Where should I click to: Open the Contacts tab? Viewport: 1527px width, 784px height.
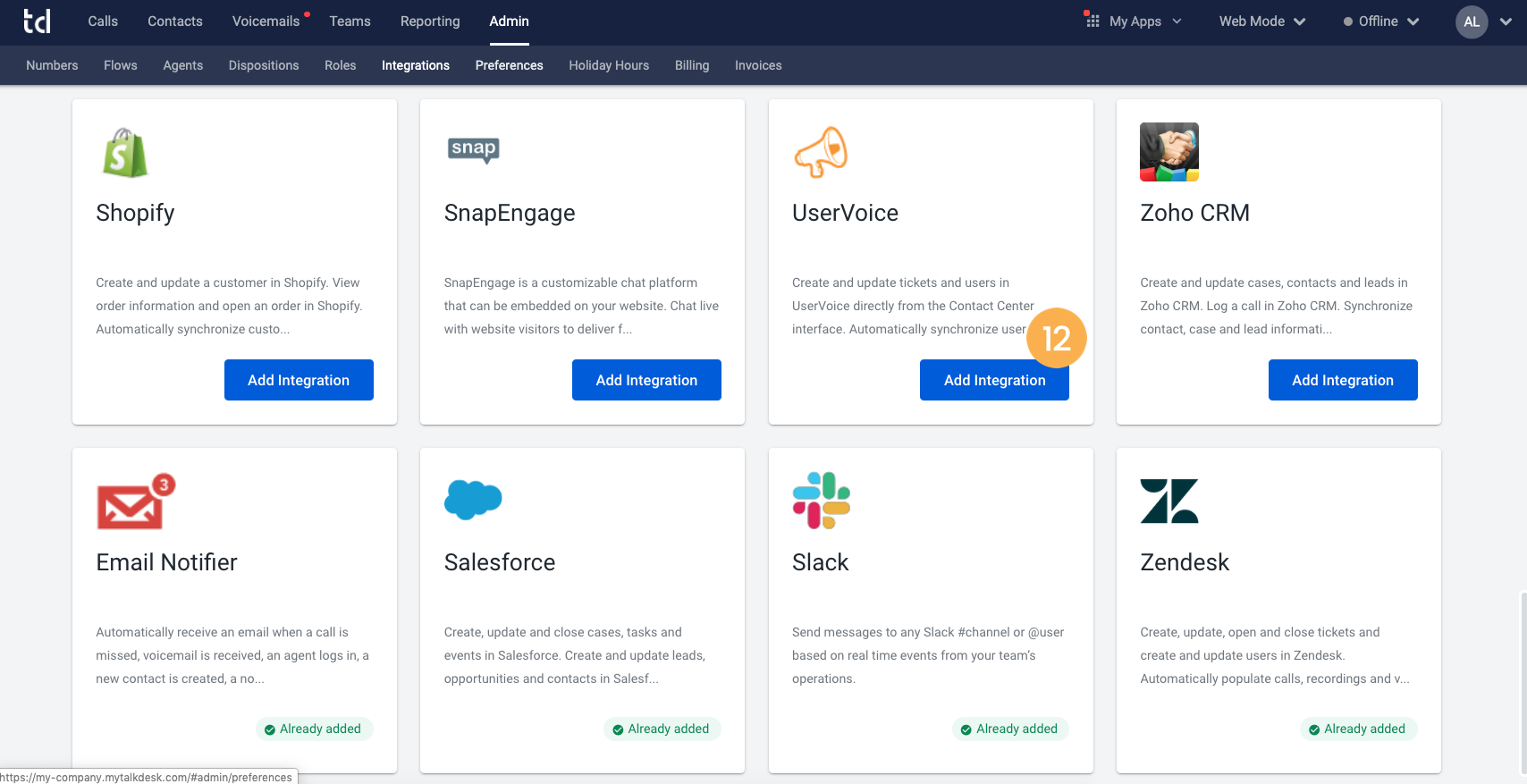[x=175, y=21]
